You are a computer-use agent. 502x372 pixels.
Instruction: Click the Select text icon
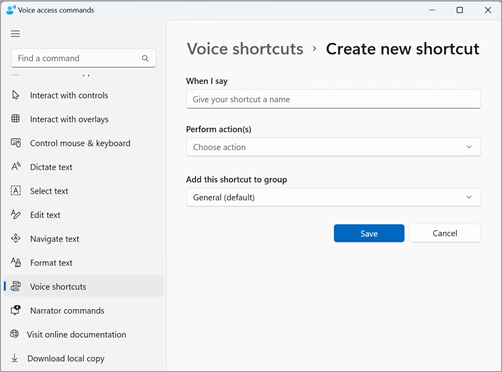click(x=16, y=190)
